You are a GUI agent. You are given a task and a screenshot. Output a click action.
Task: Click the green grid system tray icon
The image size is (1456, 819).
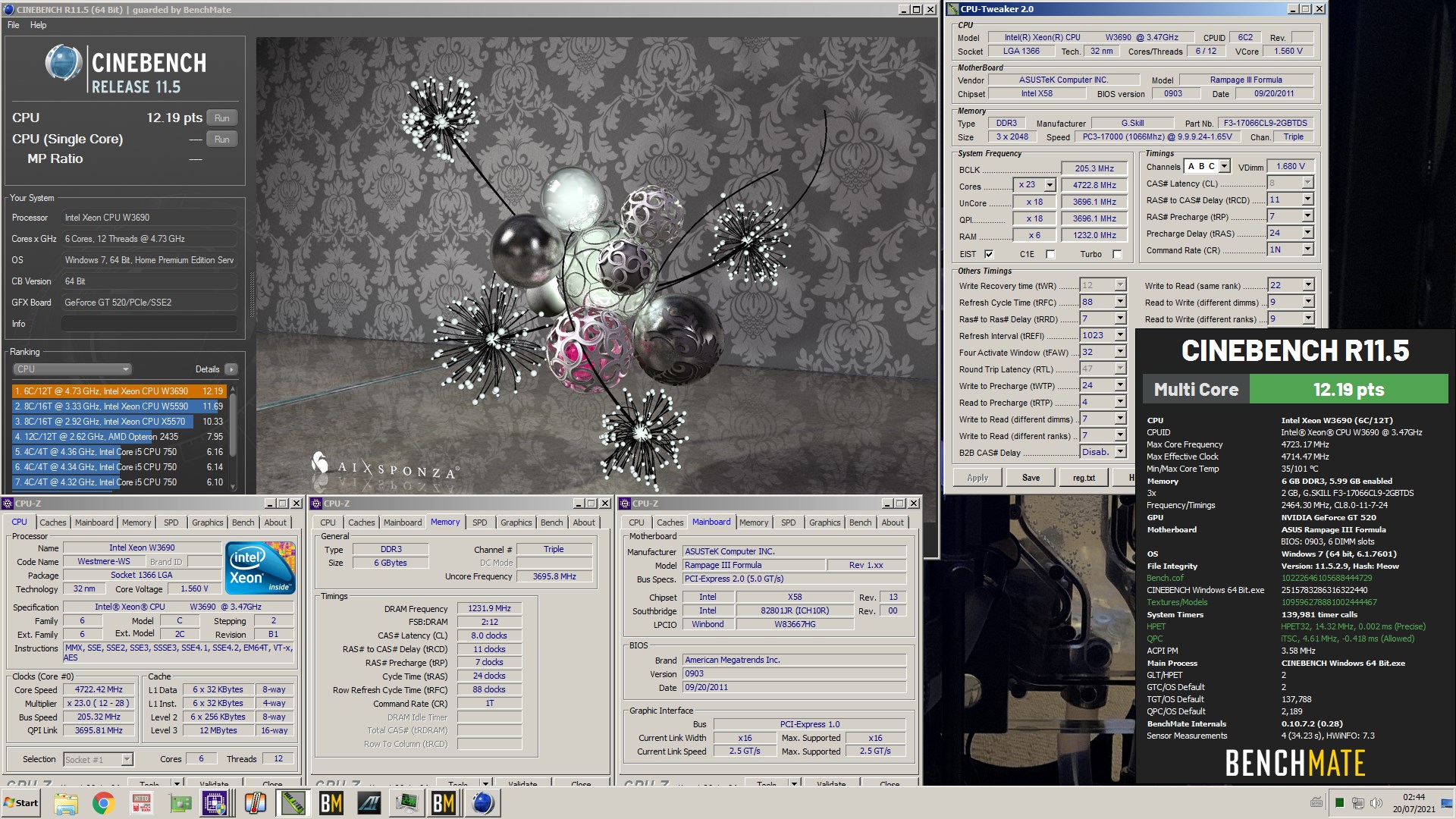coord(1340,803)
